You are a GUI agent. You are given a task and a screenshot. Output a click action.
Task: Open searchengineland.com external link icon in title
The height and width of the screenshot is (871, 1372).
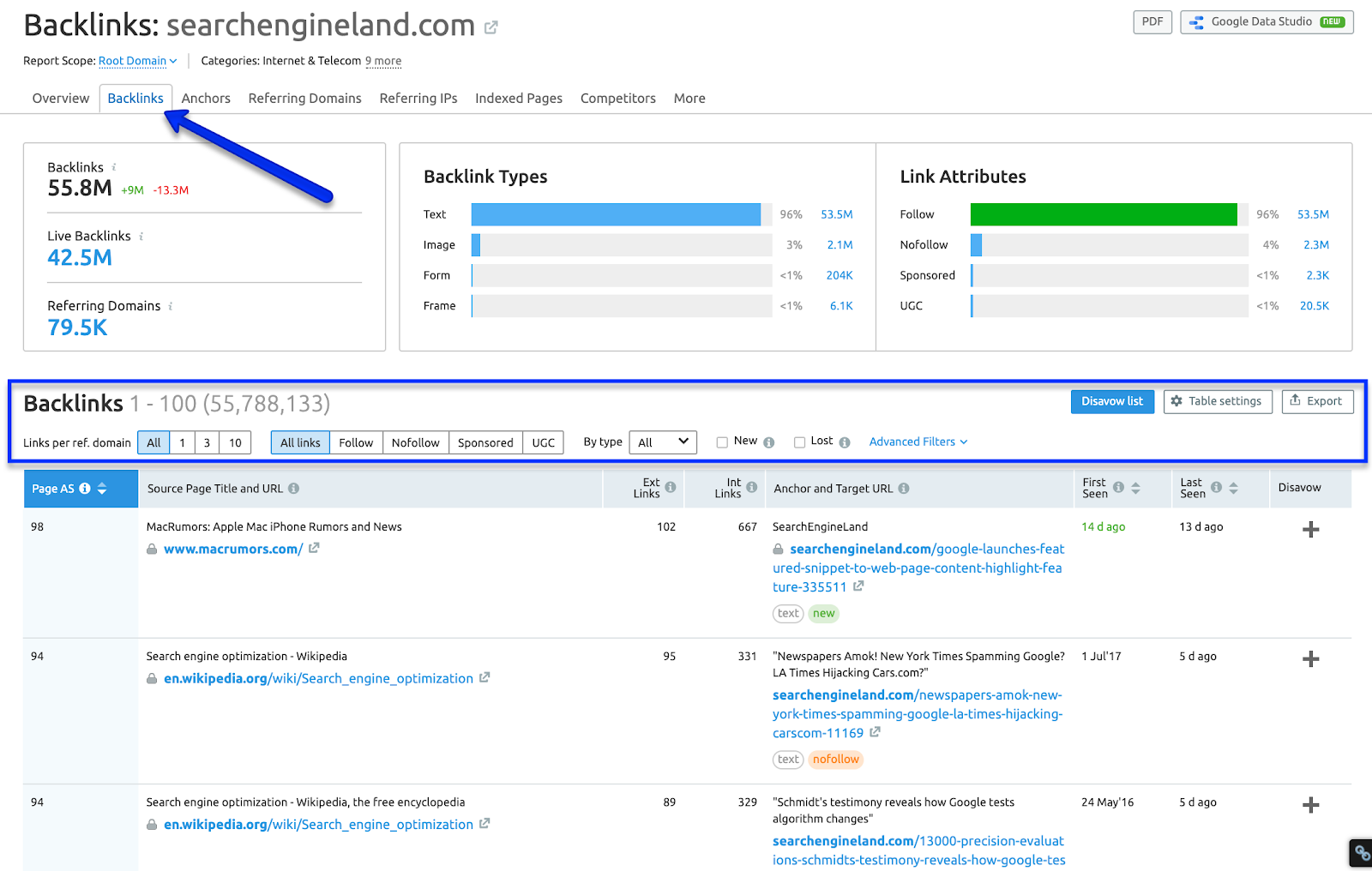pos(490,27)
